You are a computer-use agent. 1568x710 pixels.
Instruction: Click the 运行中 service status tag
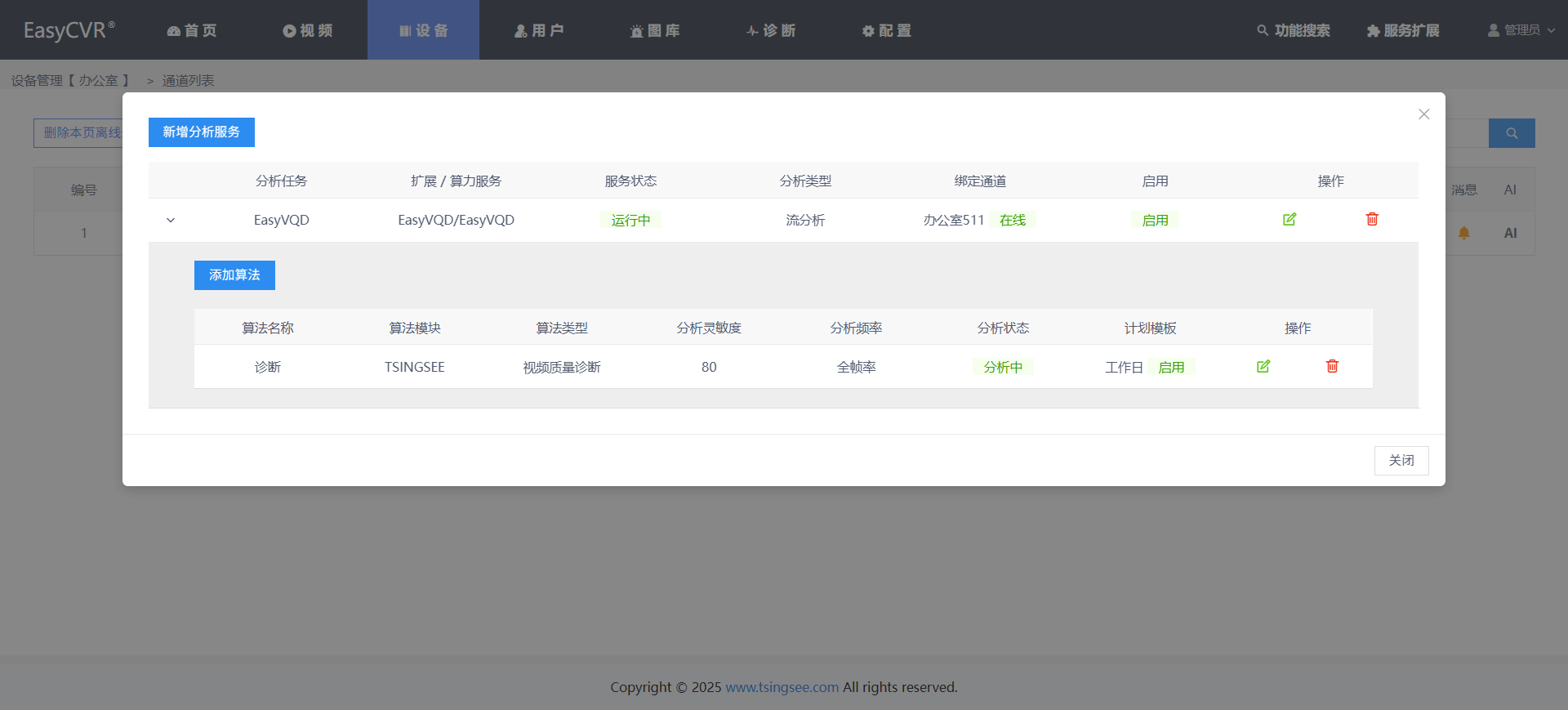tap(631, 220)
